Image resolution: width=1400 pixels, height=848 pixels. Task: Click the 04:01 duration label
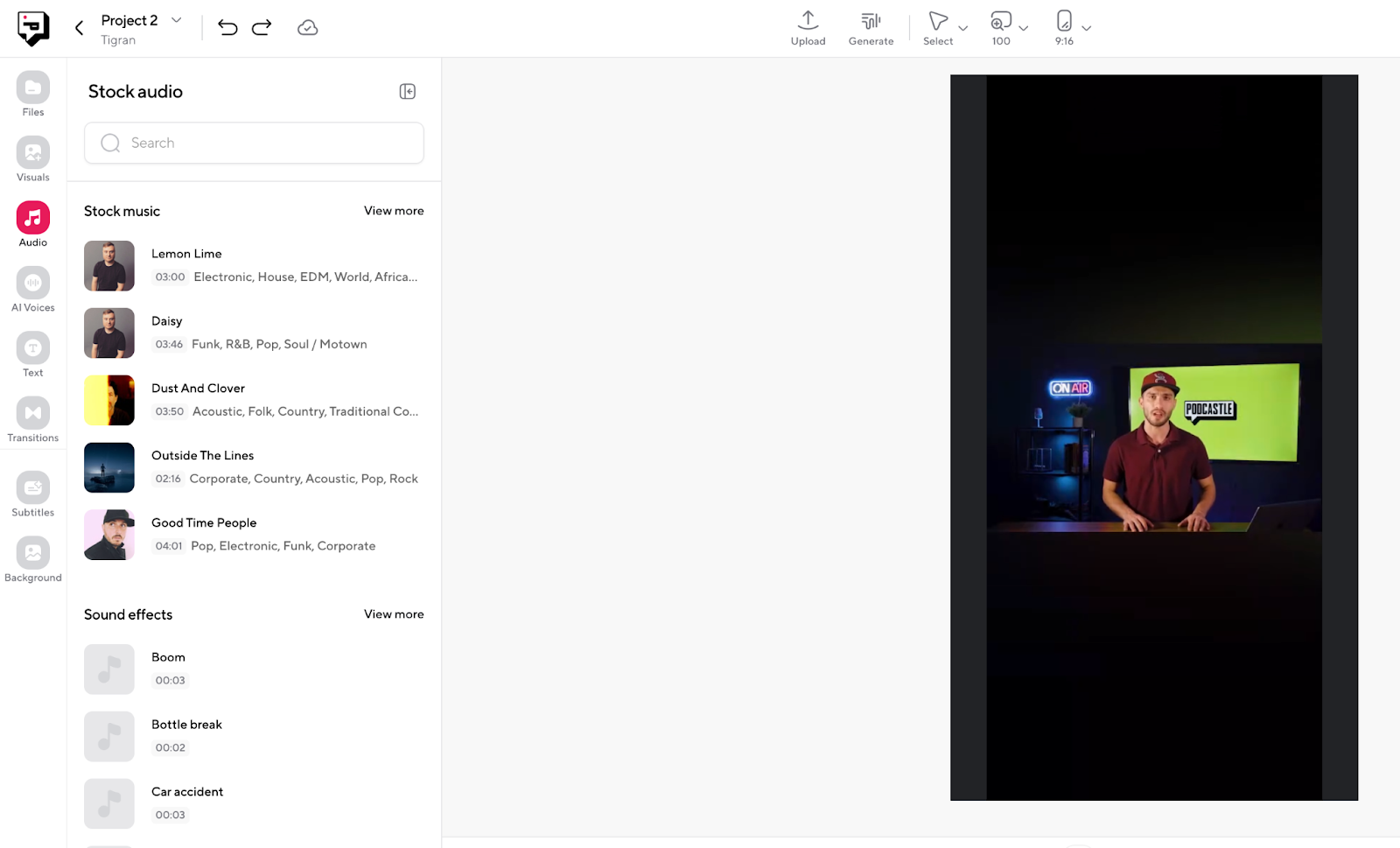[169, 546]
